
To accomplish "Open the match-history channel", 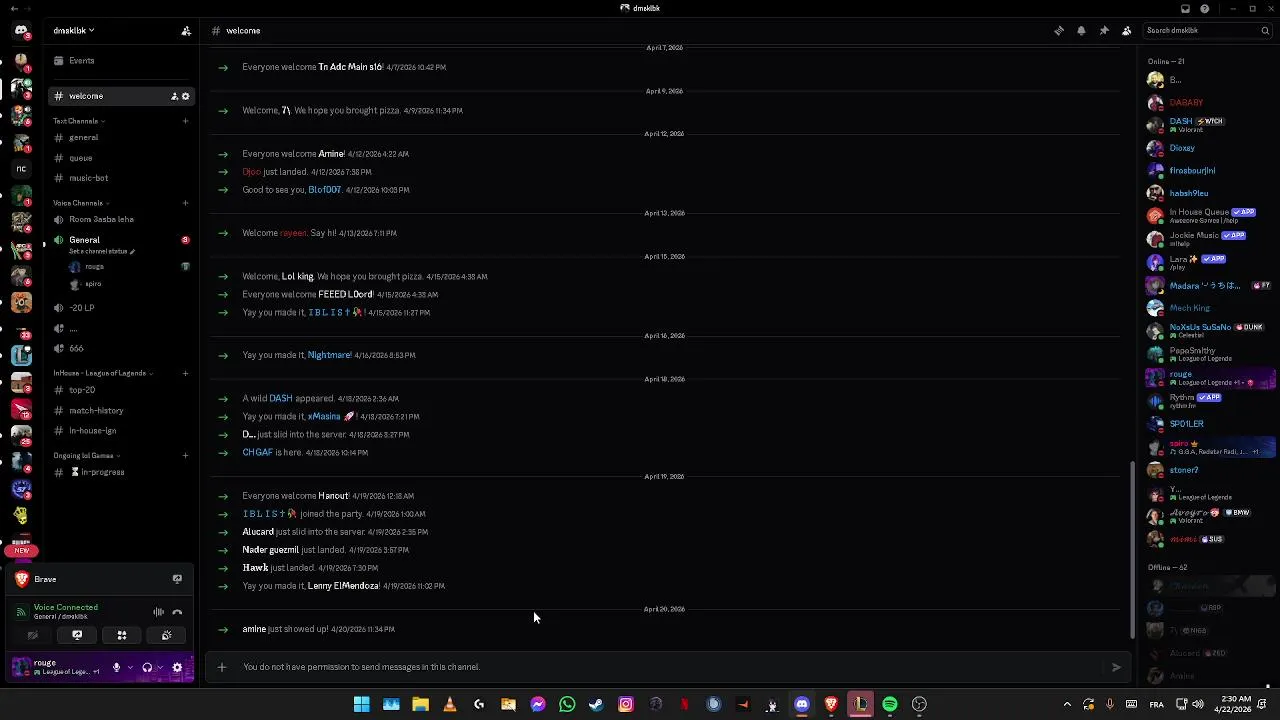I will click(120, 410).
